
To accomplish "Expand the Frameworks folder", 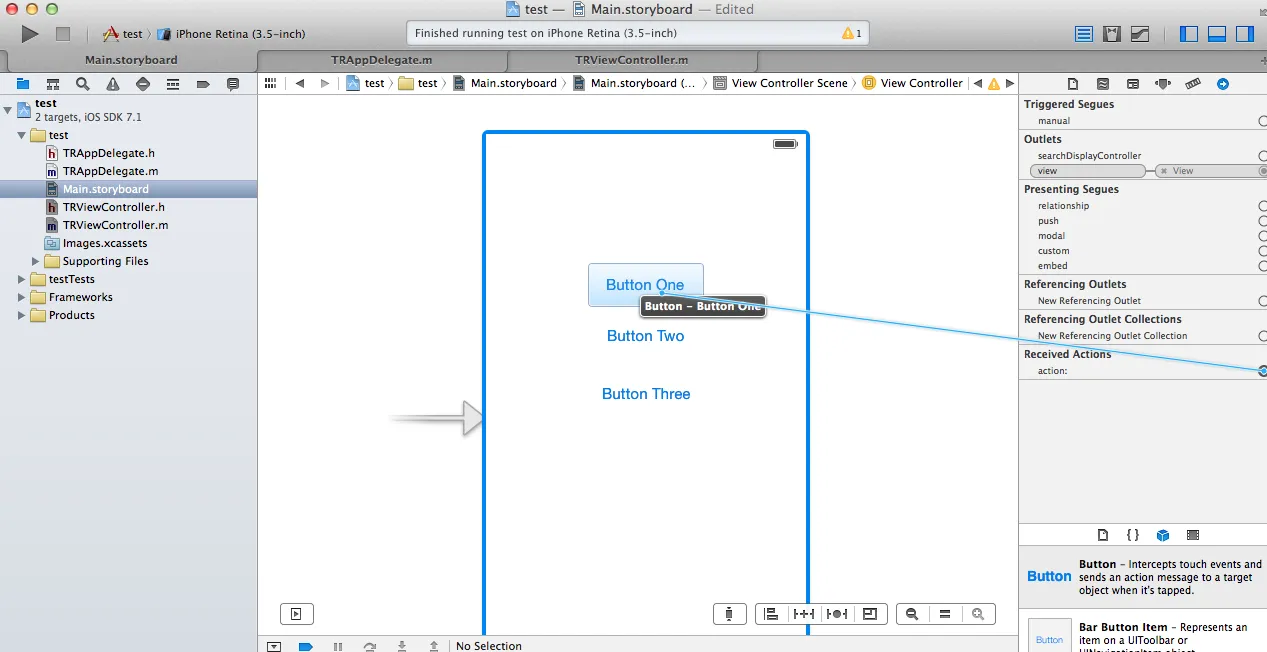I will pos(22,297).
